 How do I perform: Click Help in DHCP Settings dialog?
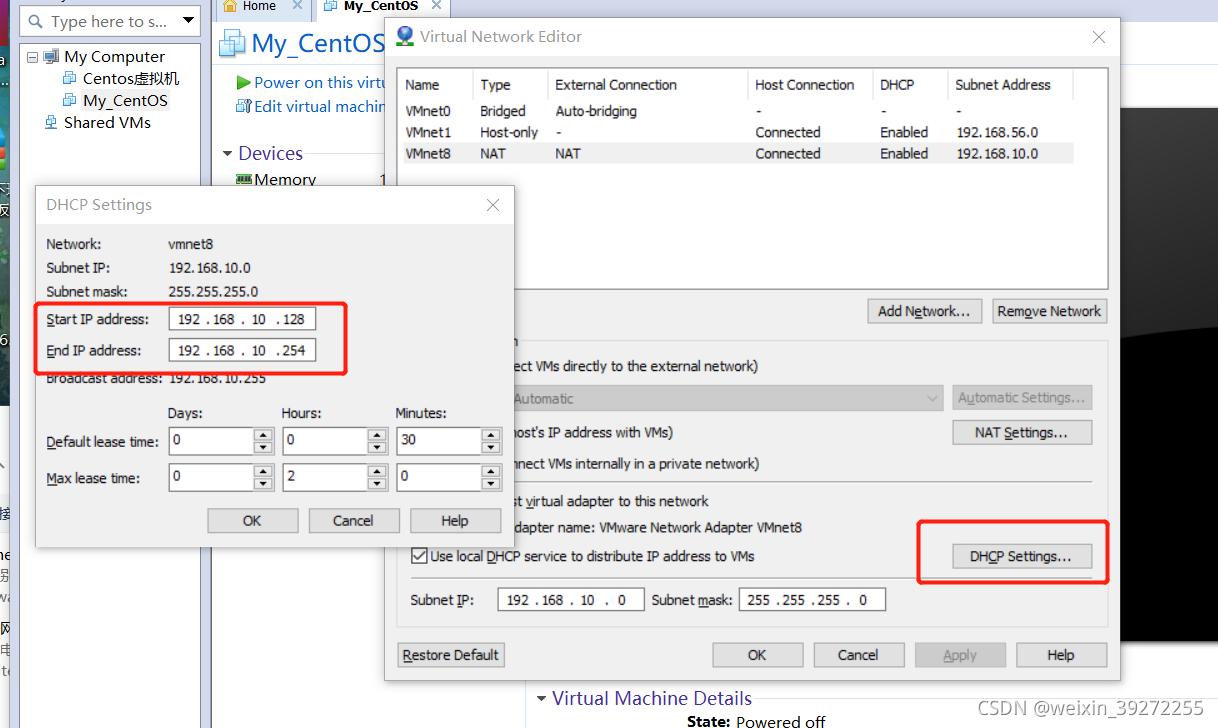coord(454,520)
